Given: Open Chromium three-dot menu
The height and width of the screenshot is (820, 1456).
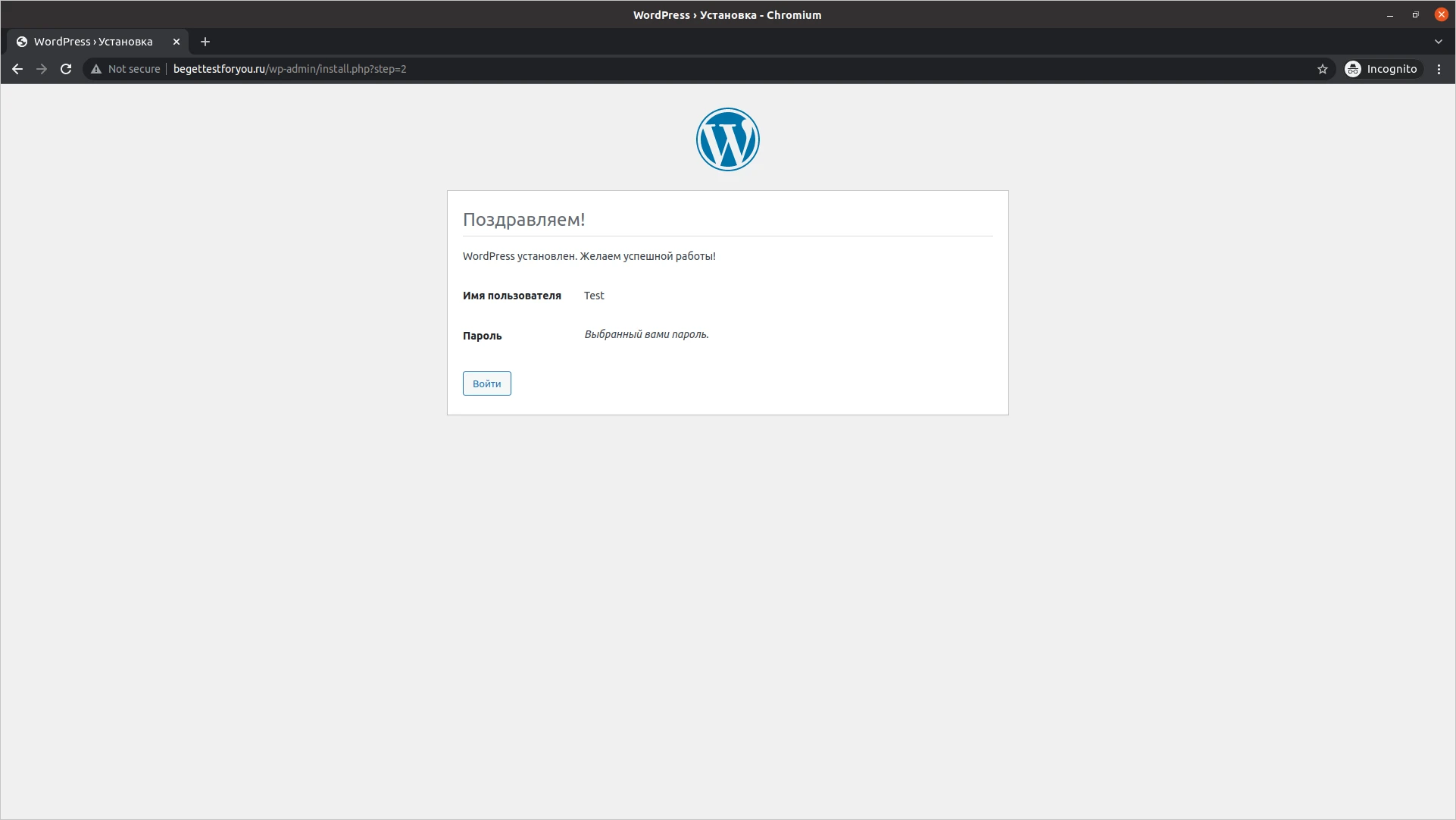Looking at the screenshot, I should point(1439,69).
